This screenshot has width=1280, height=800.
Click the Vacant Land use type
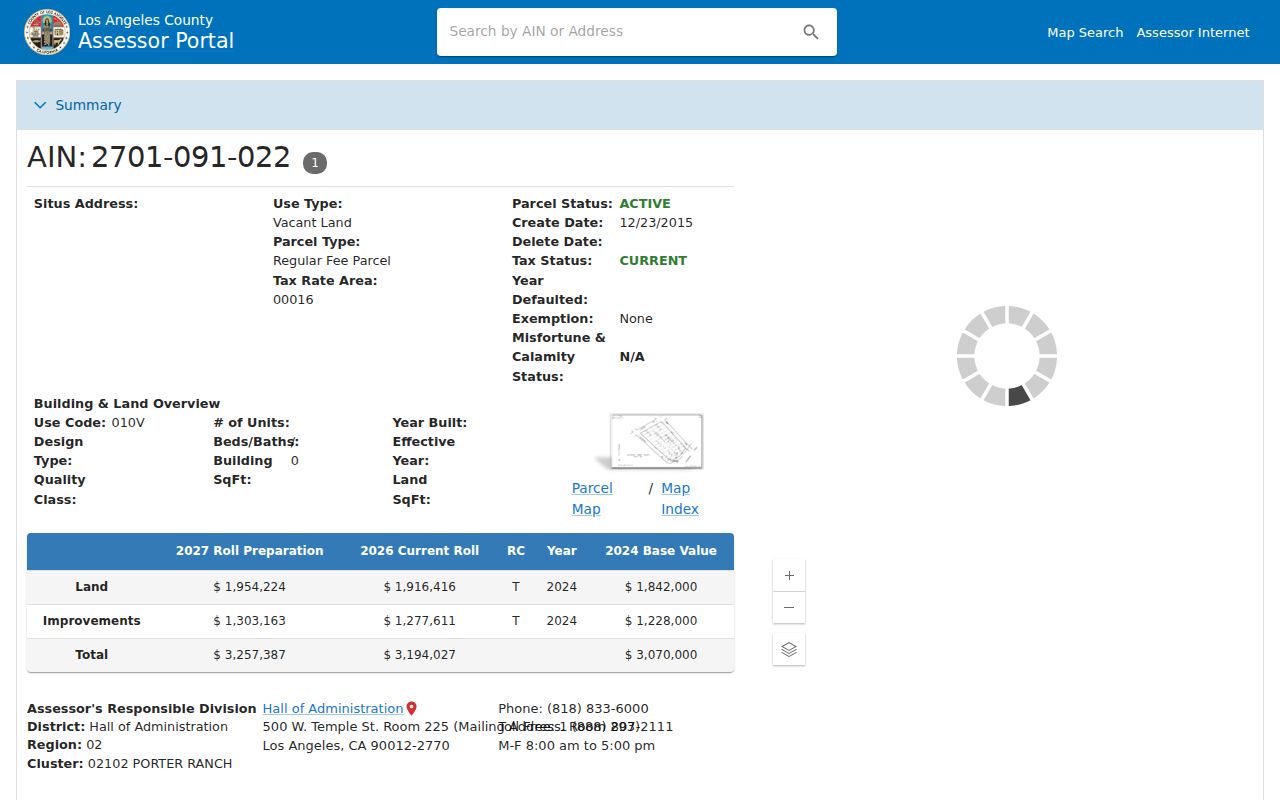(312, 223)
